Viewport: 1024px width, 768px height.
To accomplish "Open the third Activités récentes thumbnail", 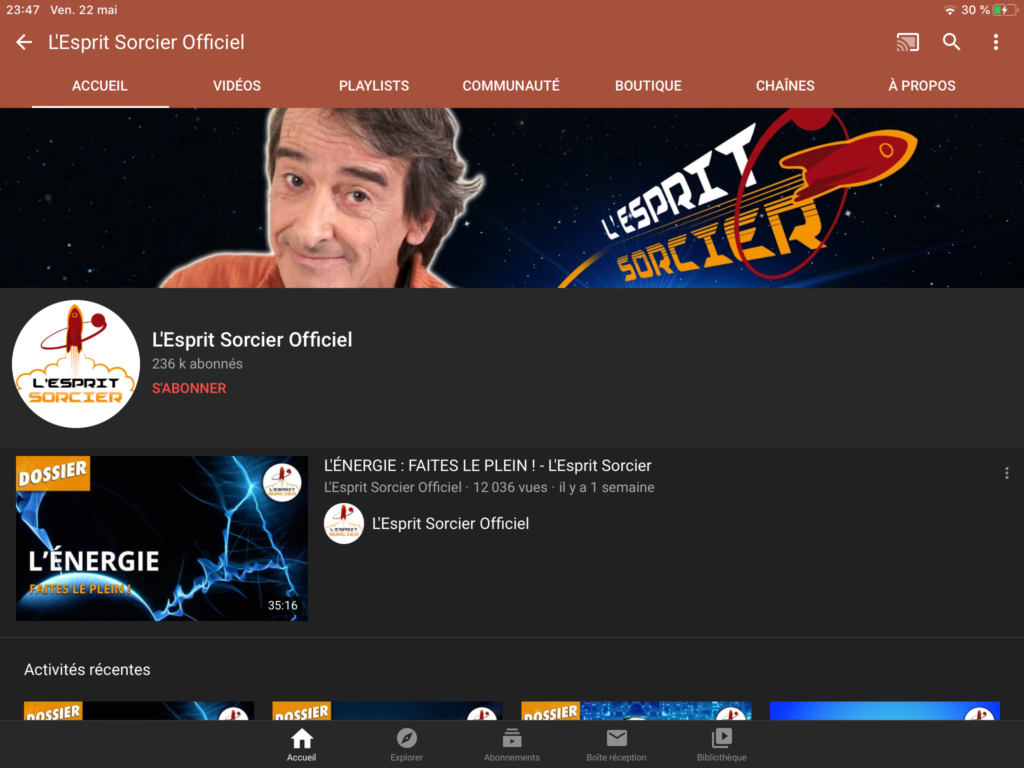I will (x=636, y=711).
